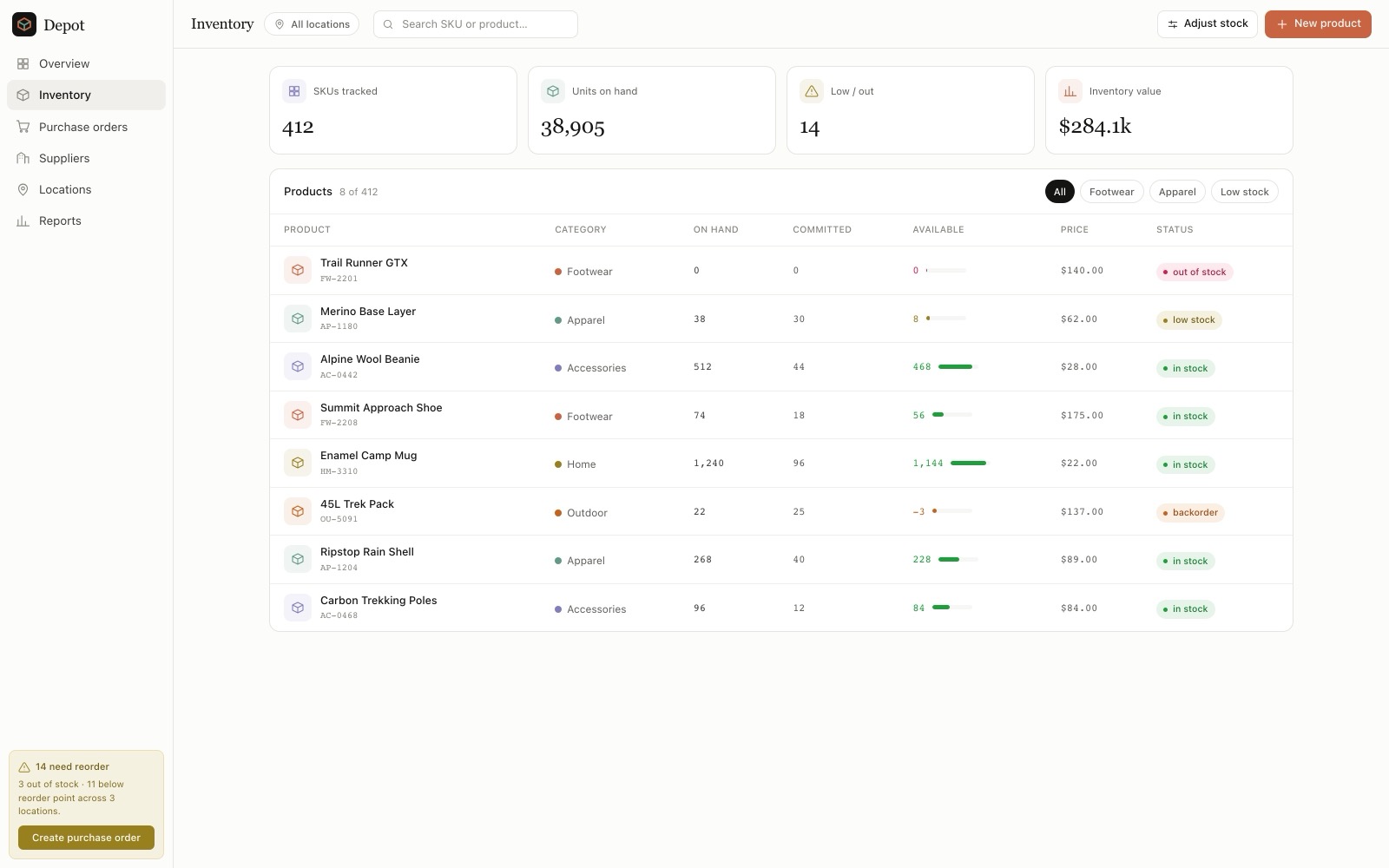Click the -3 available value
This screenshot has width=1389, height=868.
(918, 512)
